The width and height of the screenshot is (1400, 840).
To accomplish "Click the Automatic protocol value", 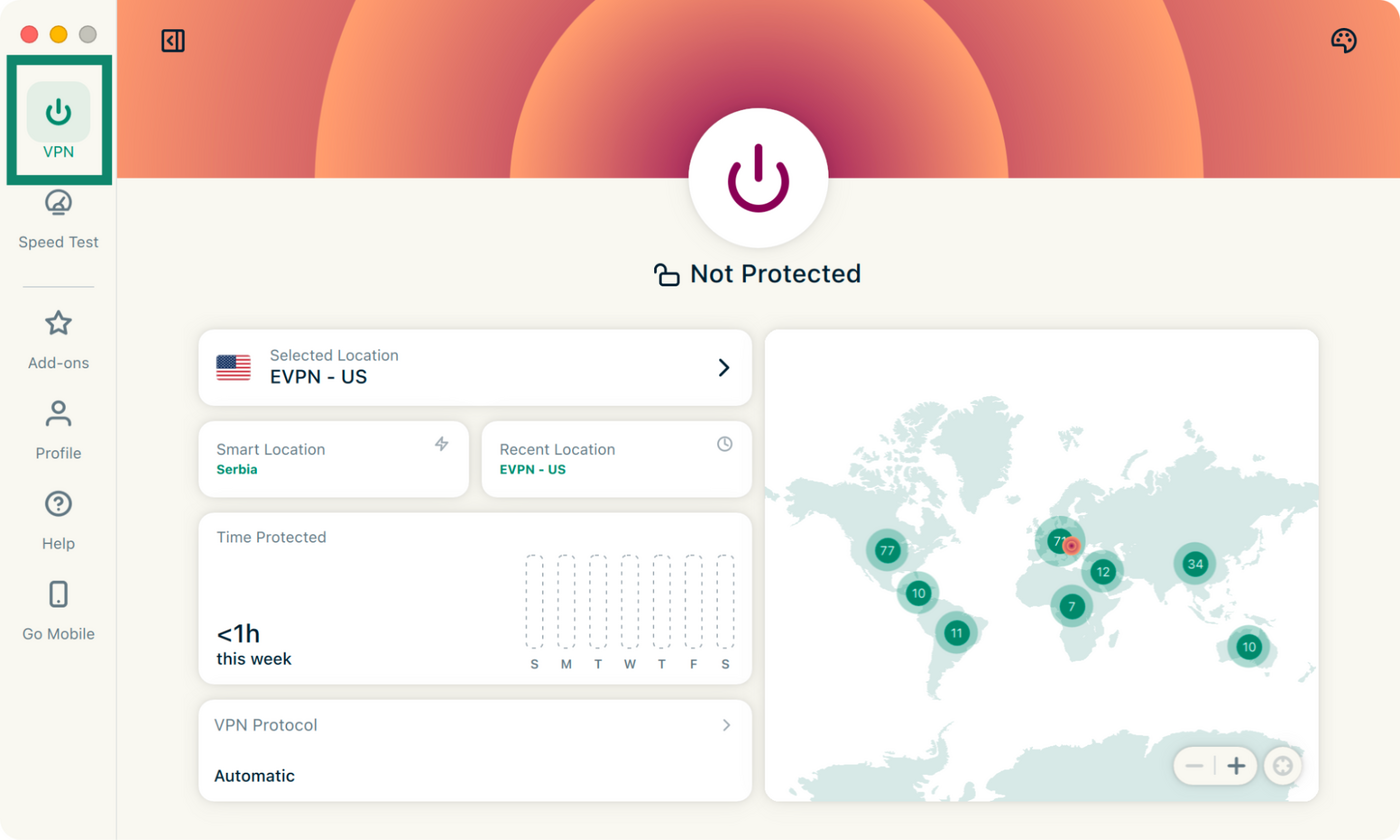I will 254,776.
